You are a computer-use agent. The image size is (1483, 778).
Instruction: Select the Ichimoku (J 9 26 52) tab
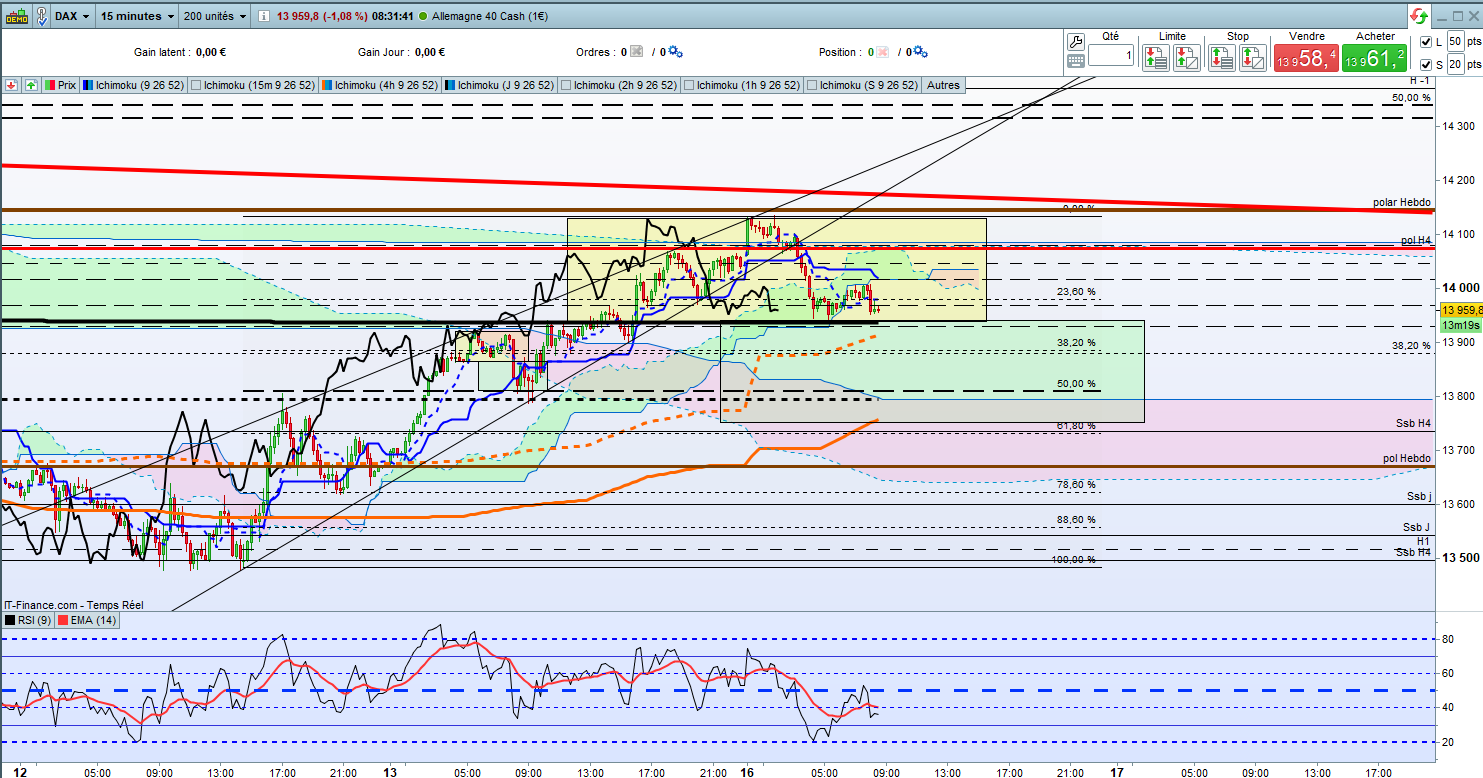click(499, 85)
